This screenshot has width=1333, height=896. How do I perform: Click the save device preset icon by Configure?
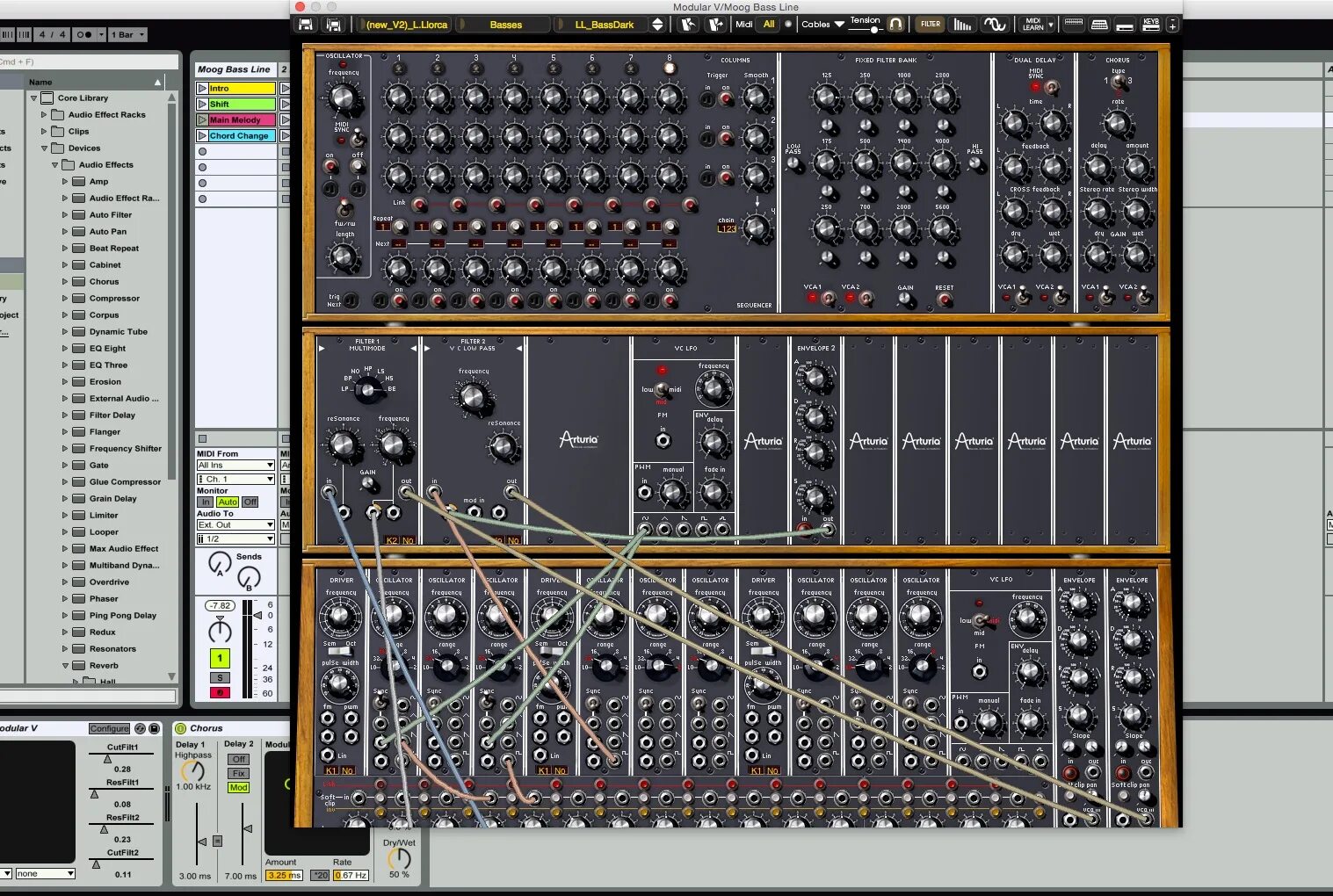pyautogui.click(x=155, y=728)
